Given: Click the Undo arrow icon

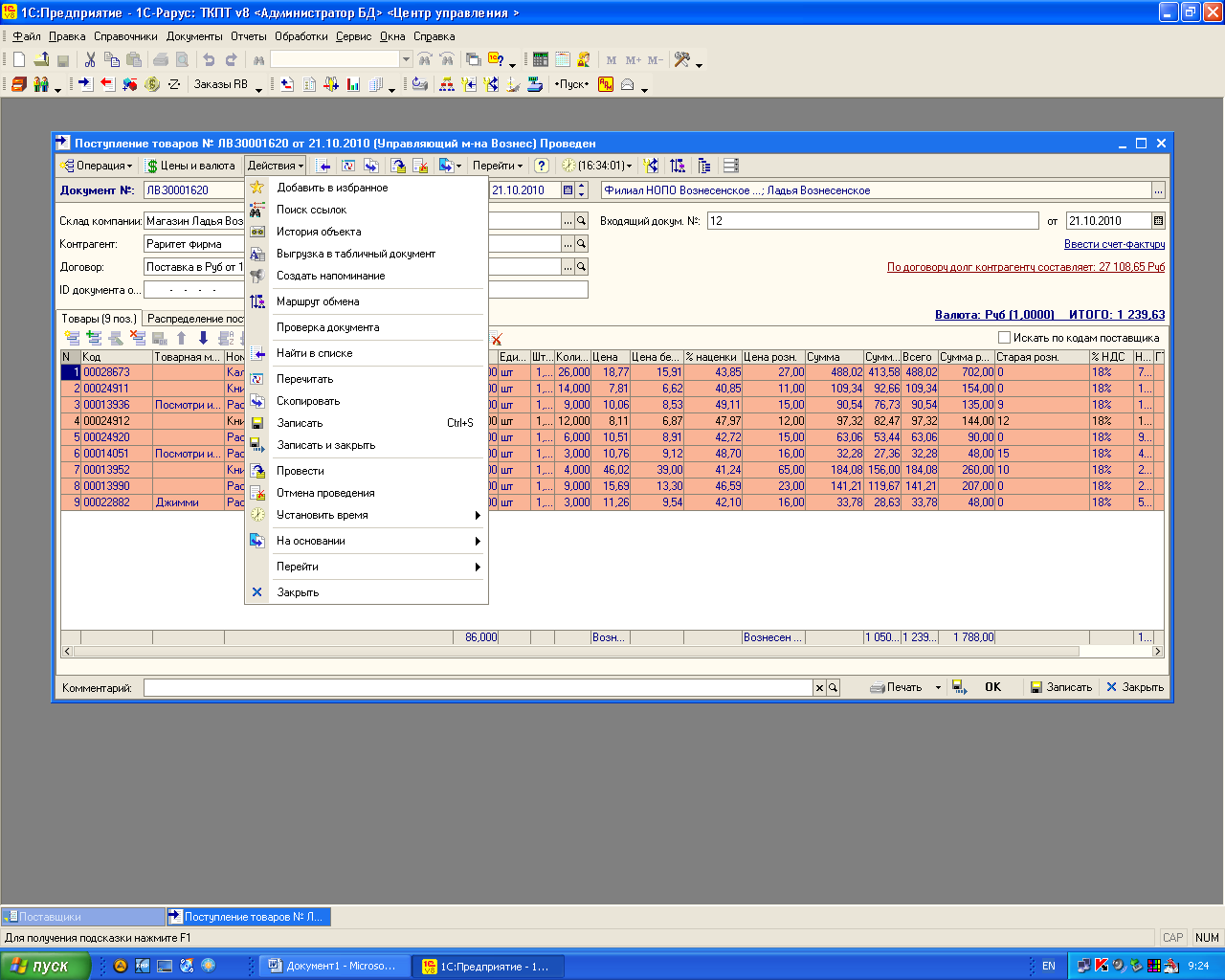Looking at the screenshot, I should 209,59.
